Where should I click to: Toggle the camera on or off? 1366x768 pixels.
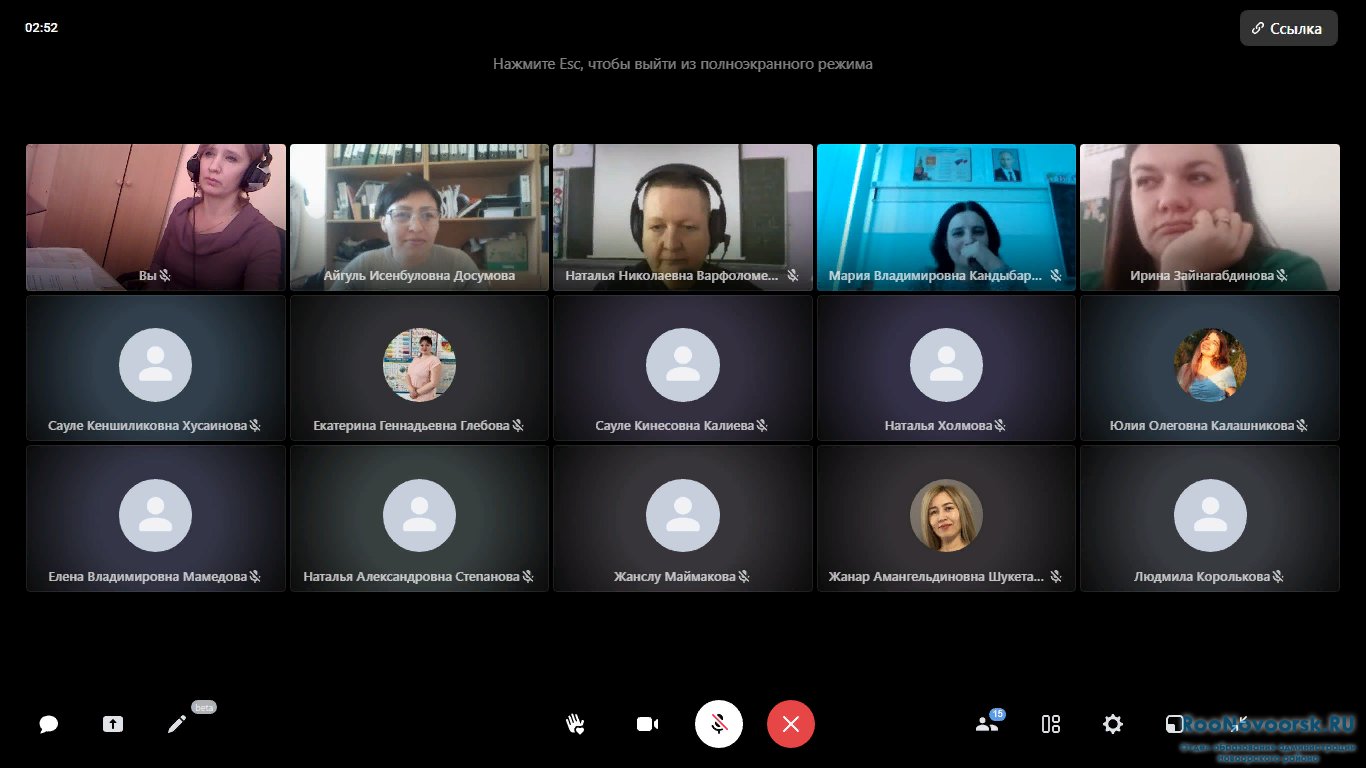coord(647,724)
